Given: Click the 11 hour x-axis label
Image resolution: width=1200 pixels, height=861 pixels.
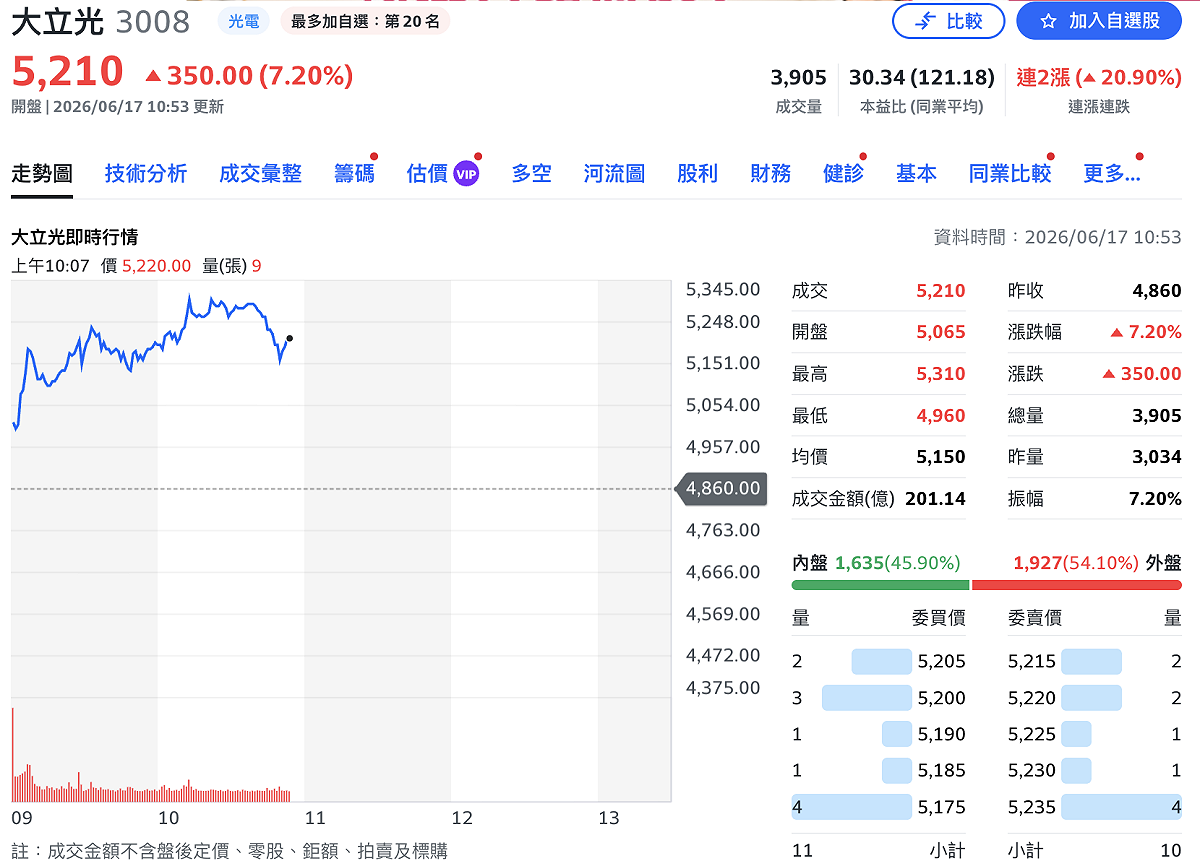Looking at the screenshot, I should click(x=315, y=818).
